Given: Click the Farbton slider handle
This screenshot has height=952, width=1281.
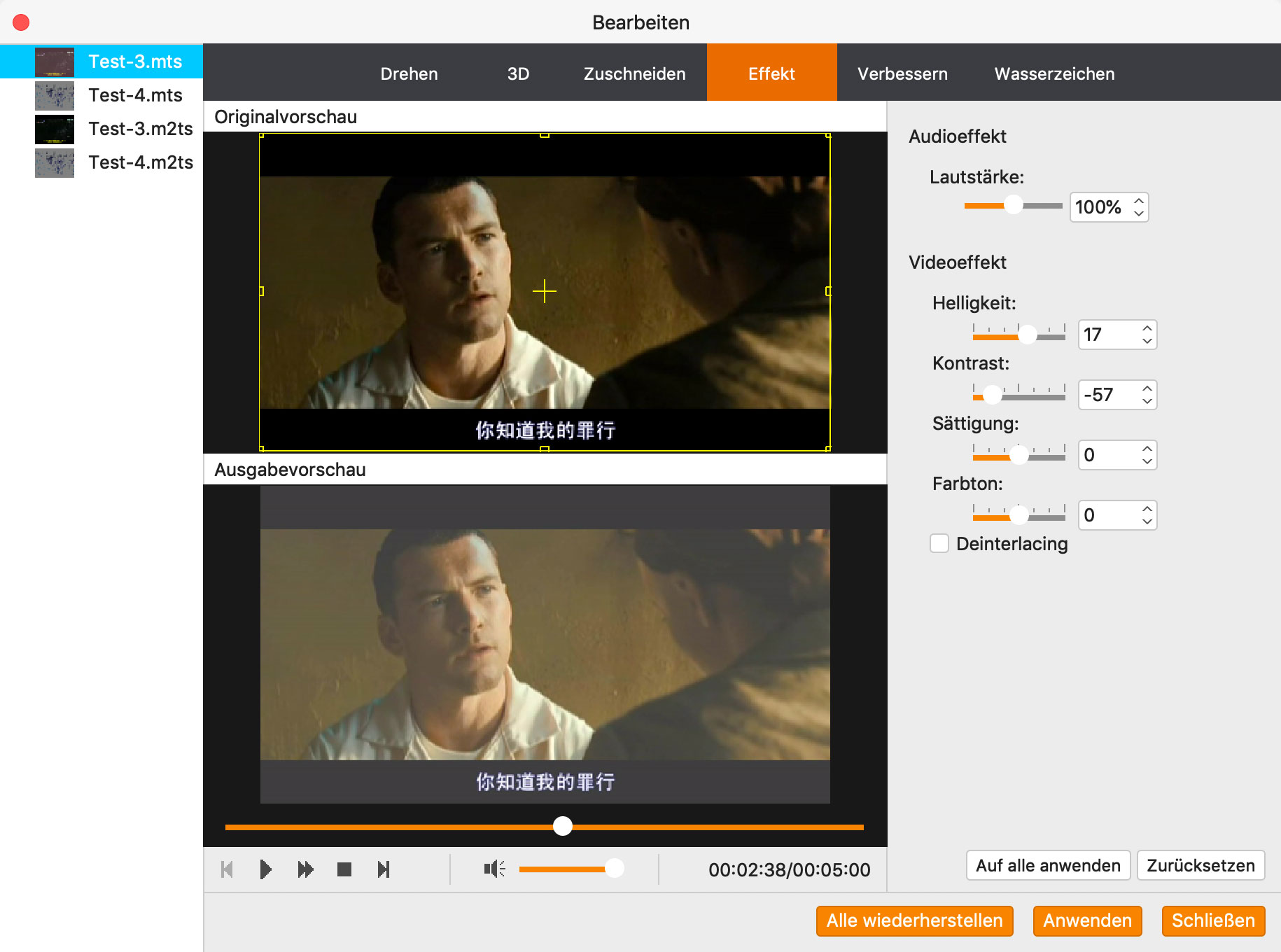Looking at the screenshot, I should (x=1019, y=516).
